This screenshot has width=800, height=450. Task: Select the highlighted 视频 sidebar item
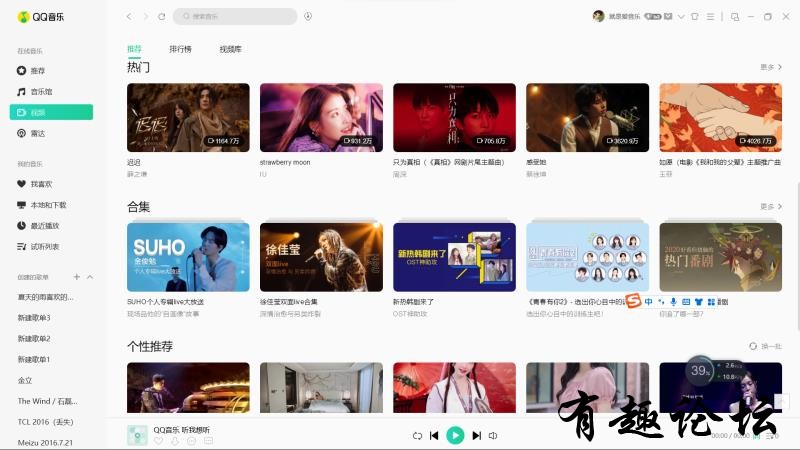click(x=51, y=112)
